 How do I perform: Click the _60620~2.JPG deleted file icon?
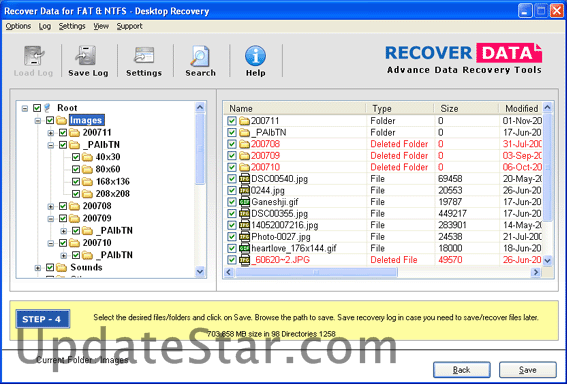pos(245,260)
